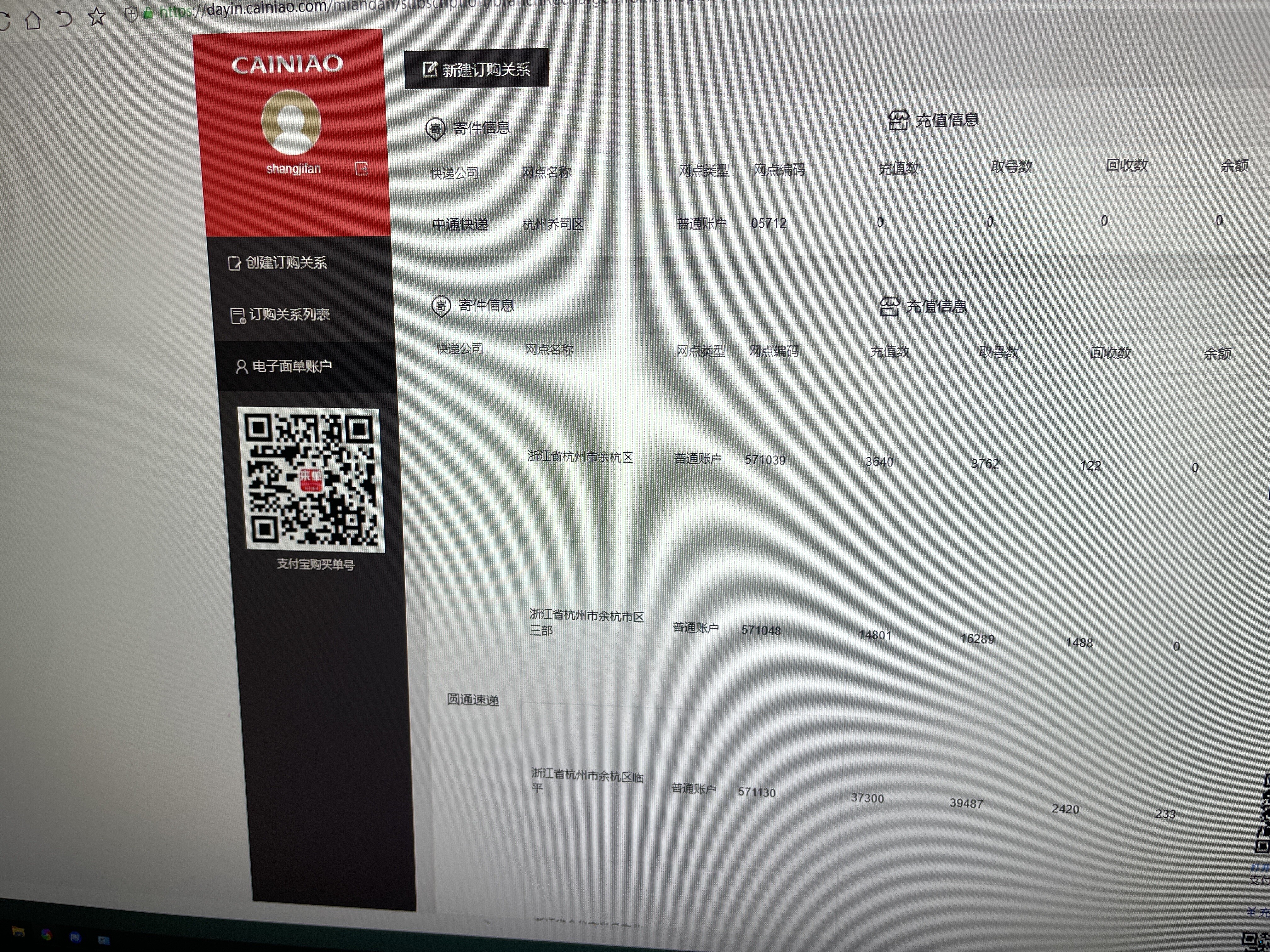Click 中通快递 company cell
The width and height of the screenshot is (1270, 952).
click(x=460, y=224)
